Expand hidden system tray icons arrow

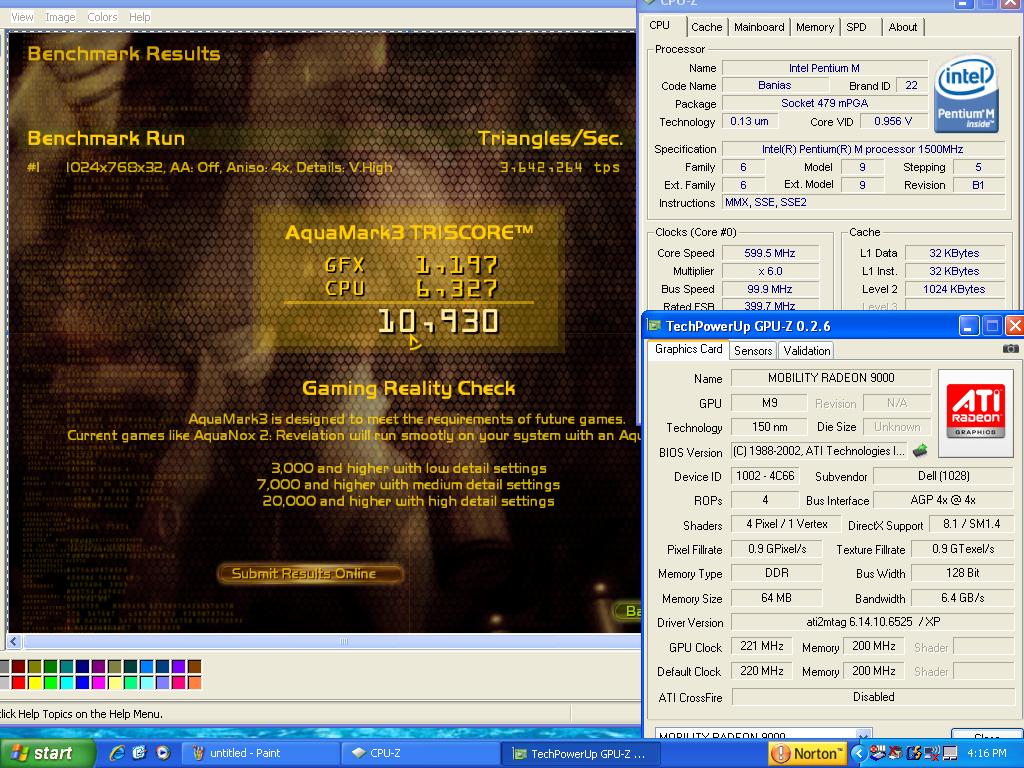tap(858, 754)
